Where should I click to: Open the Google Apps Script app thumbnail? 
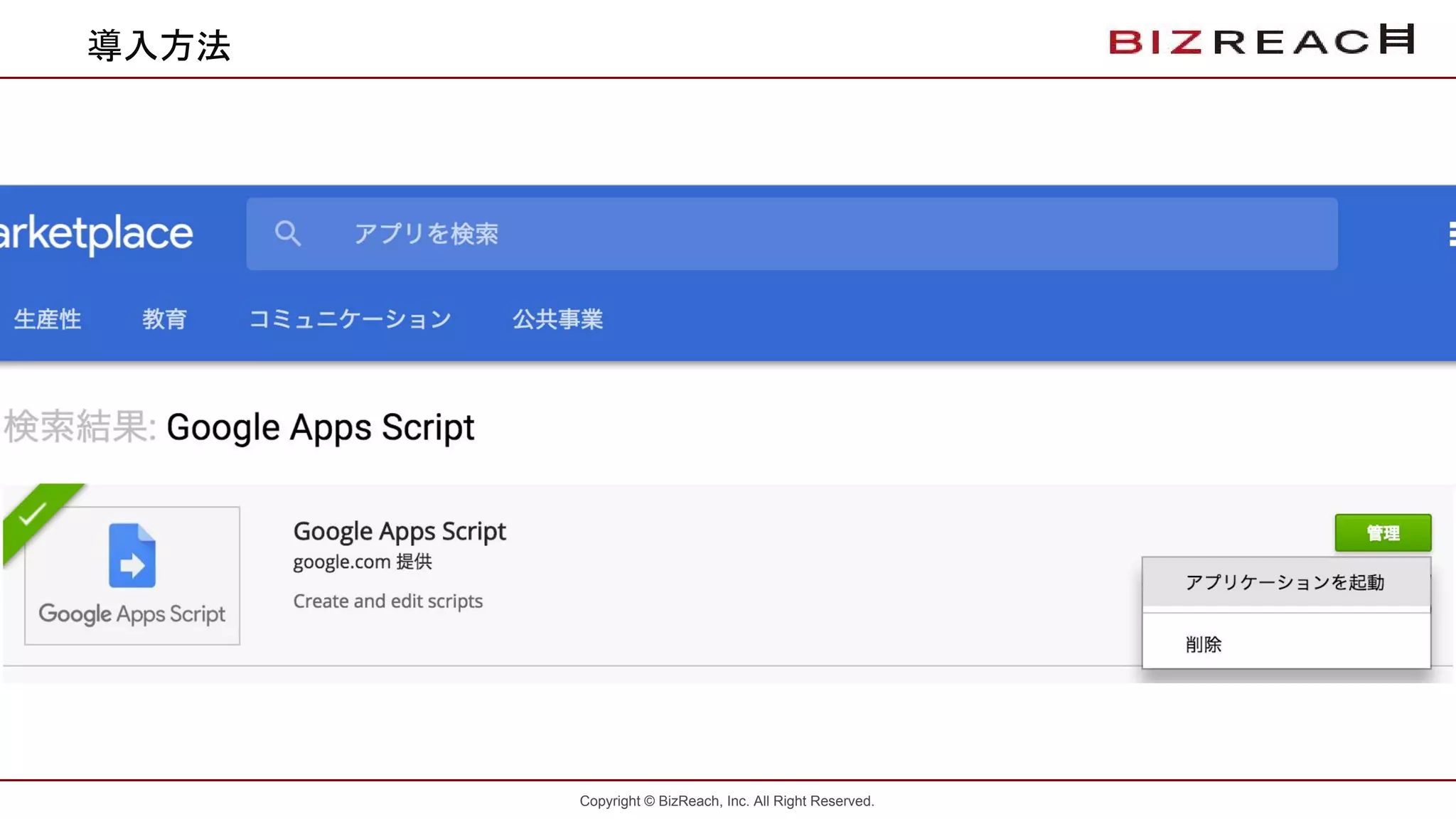tap(132, 576)
